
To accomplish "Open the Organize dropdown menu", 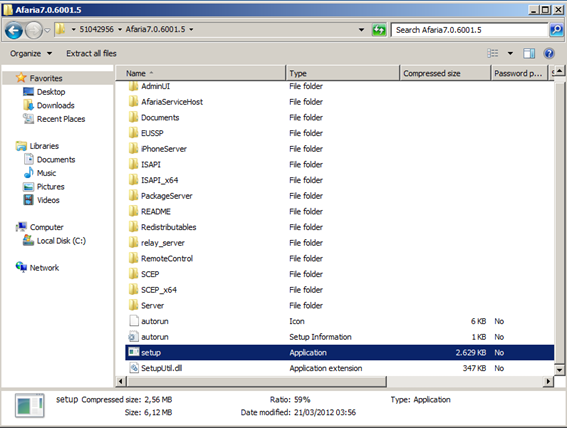I will click(31, 54).
